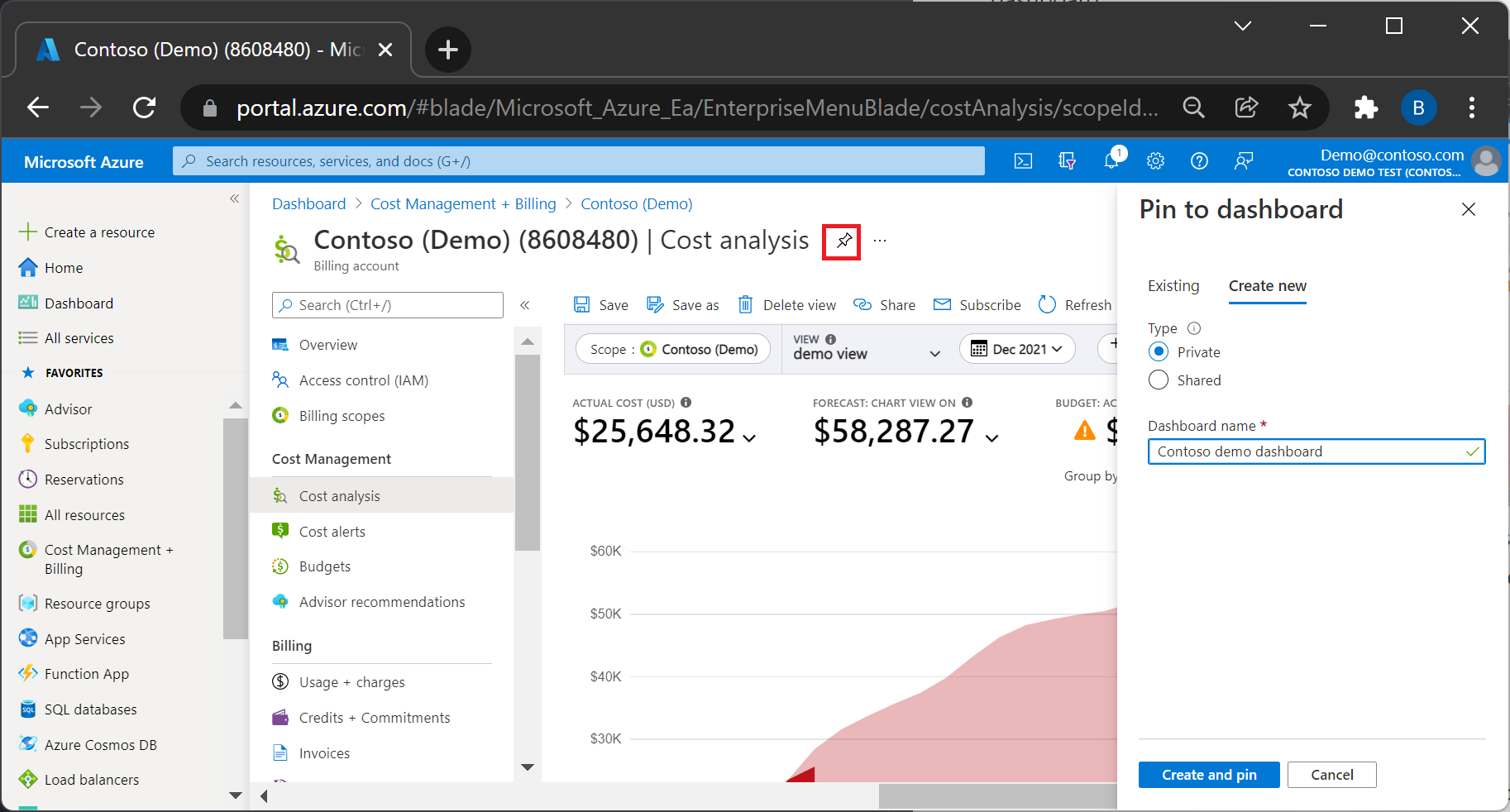
Task: Click the Refresh toolbar button
Action: pyautogui.click(x=1075, y=305)
